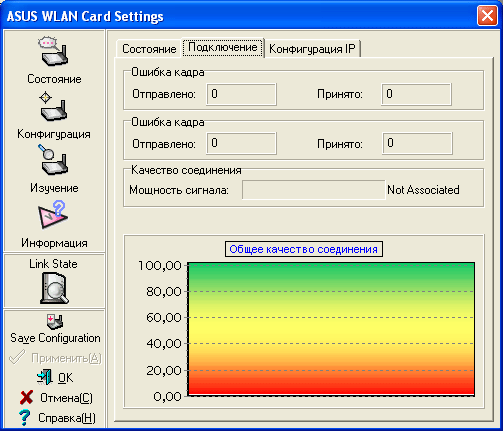Click the Информация sidebar label
Viewport: 503px width, 431px height.
pyautogui.click(x=54, y=243)
